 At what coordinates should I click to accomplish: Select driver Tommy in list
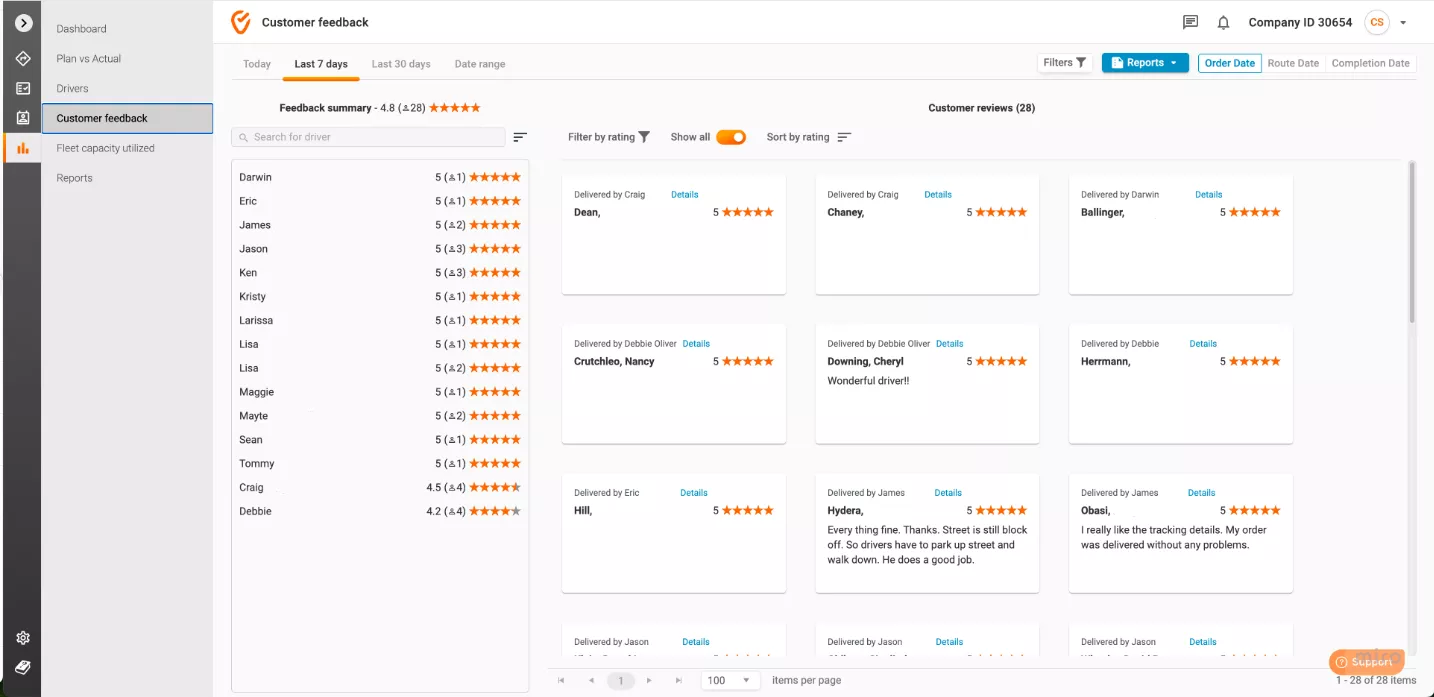pyautogui.click(x=380, y=464)
